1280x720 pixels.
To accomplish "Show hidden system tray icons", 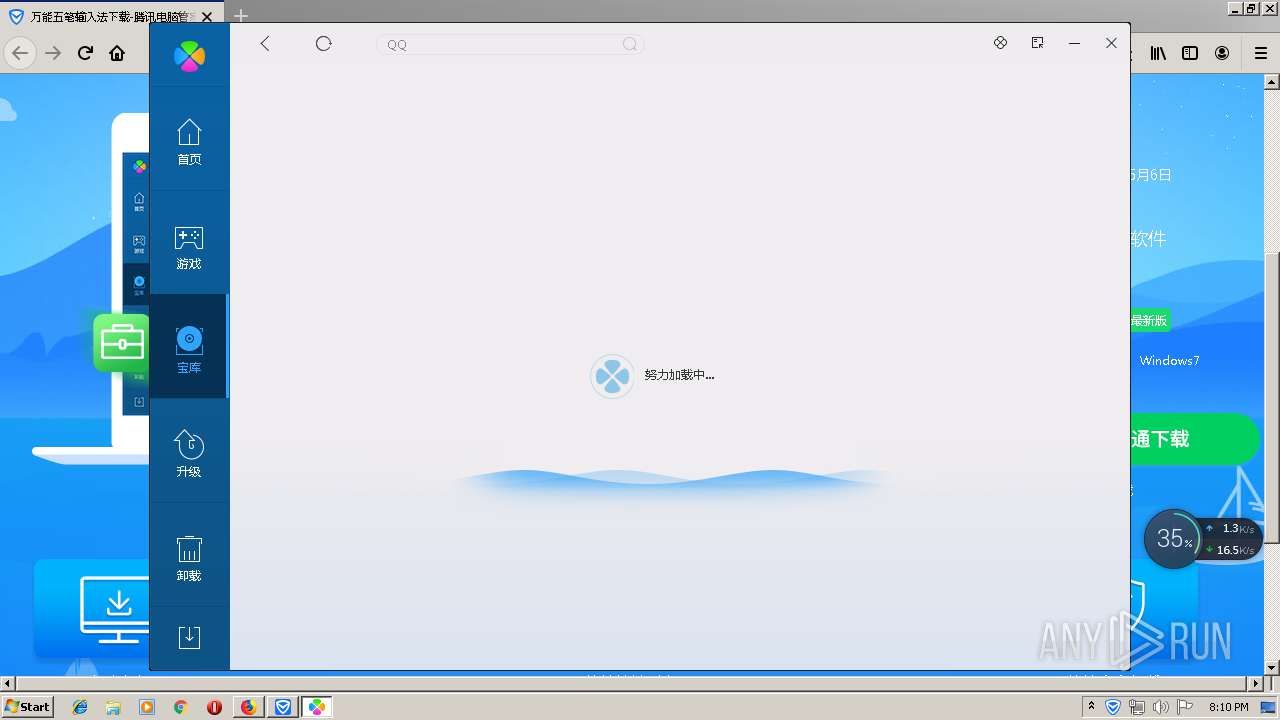I will pyautogui.click(x=1091, y=706).
